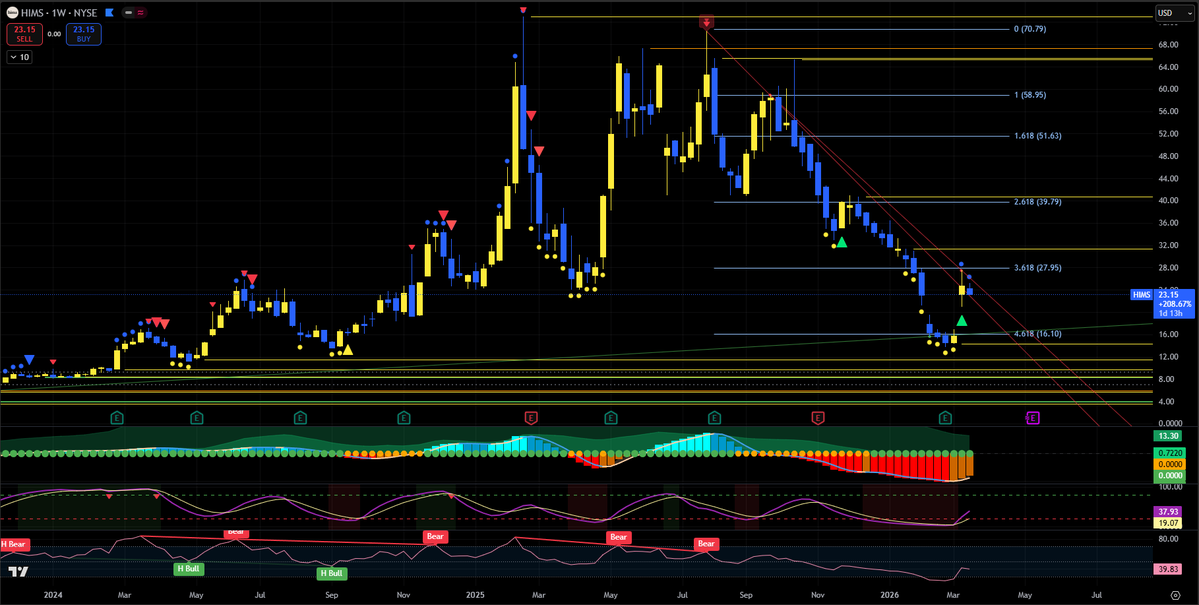
Task: Open green earnings marker near August 2025
Action: pos(714,418)
